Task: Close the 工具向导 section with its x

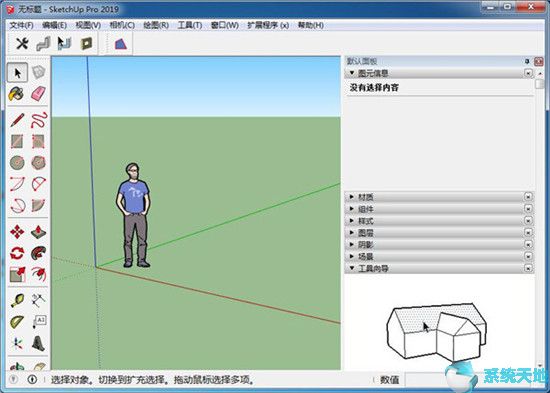Action: (528, 268)
